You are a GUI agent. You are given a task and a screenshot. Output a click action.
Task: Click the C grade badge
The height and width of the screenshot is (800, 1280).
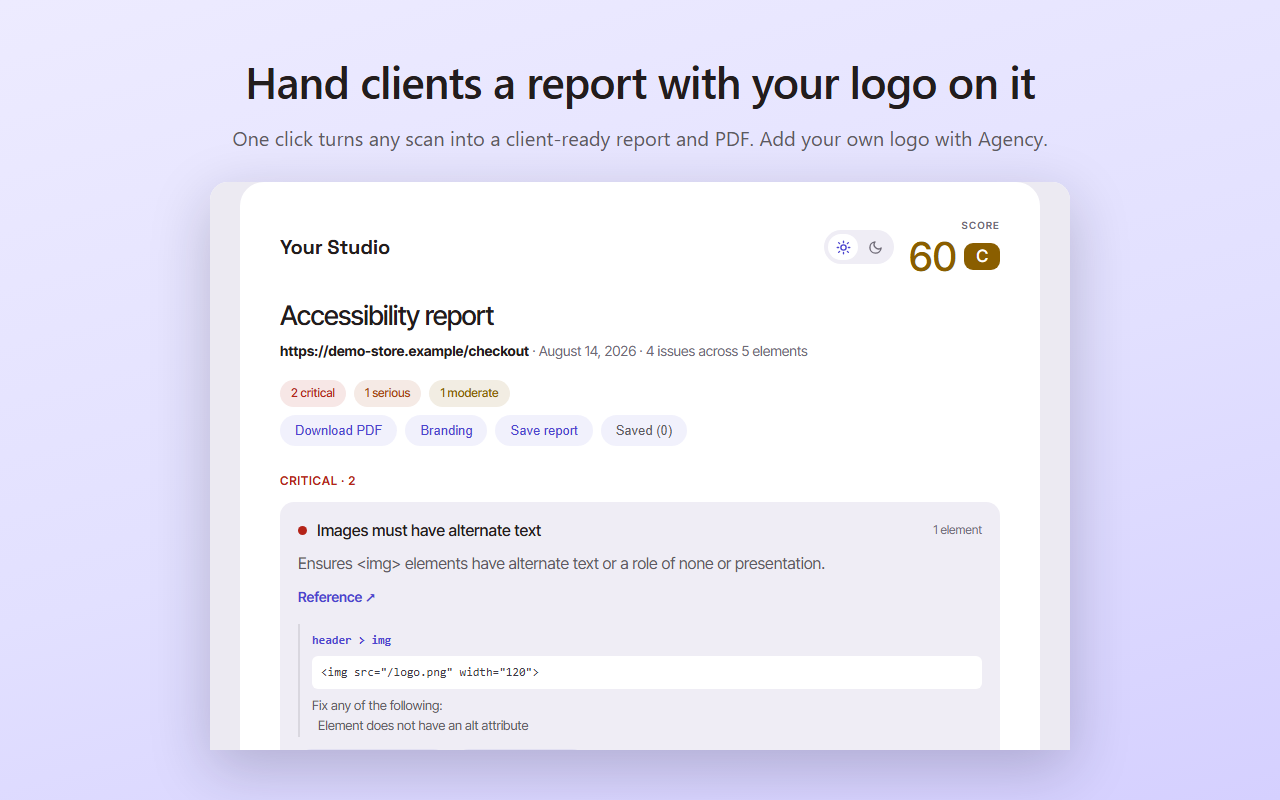pos(982,257)
